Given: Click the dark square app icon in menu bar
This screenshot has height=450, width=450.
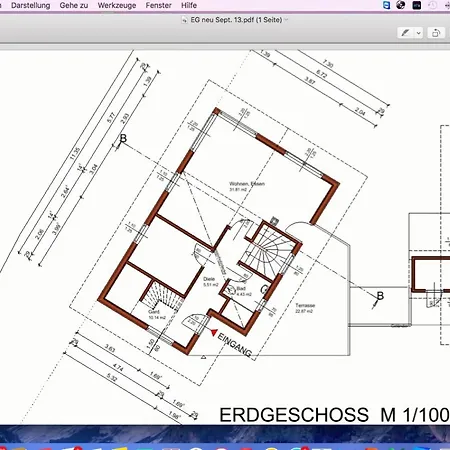Looking at the screenshot, I should [417, 5].
